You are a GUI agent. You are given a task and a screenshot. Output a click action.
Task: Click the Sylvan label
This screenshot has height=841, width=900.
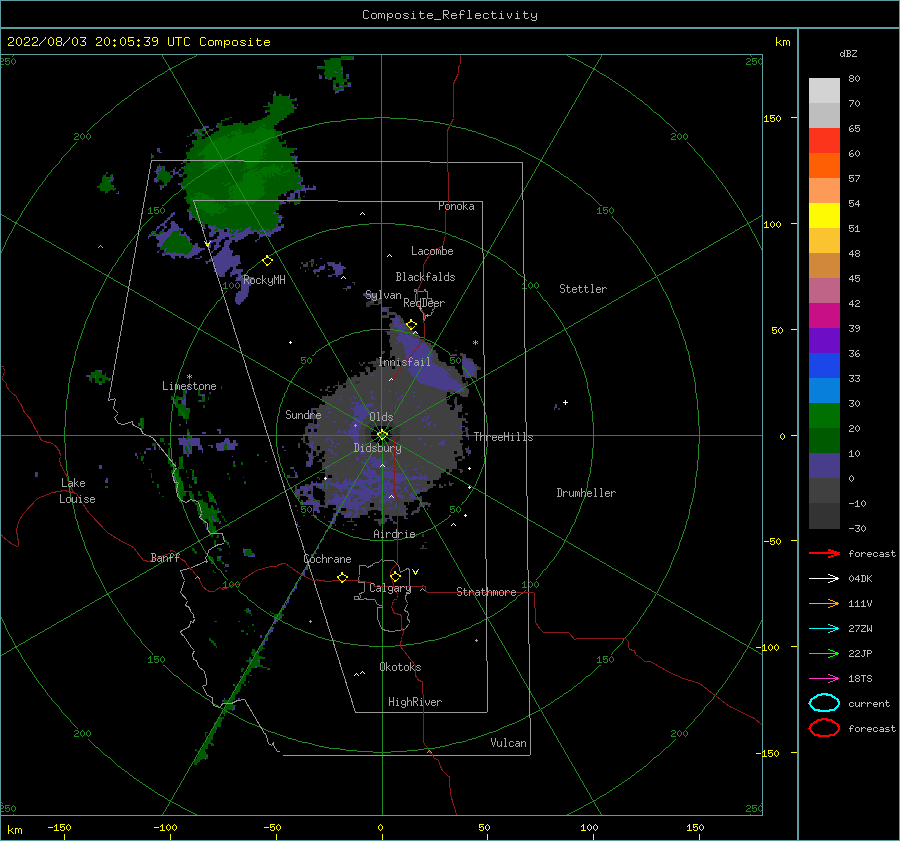(383, 295)
